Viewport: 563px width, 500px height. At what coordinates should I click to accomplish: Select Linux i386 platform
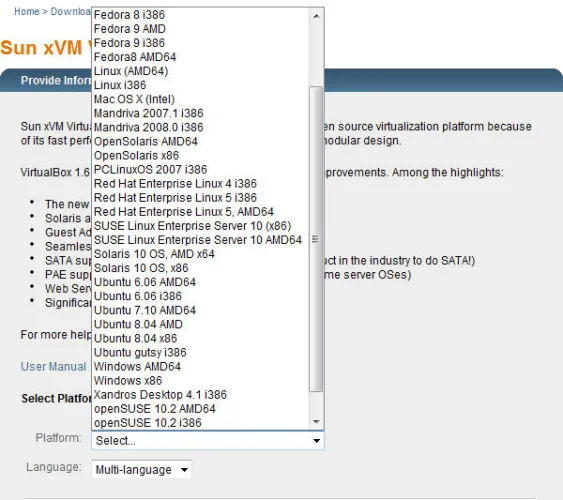(x=200, y=85)
